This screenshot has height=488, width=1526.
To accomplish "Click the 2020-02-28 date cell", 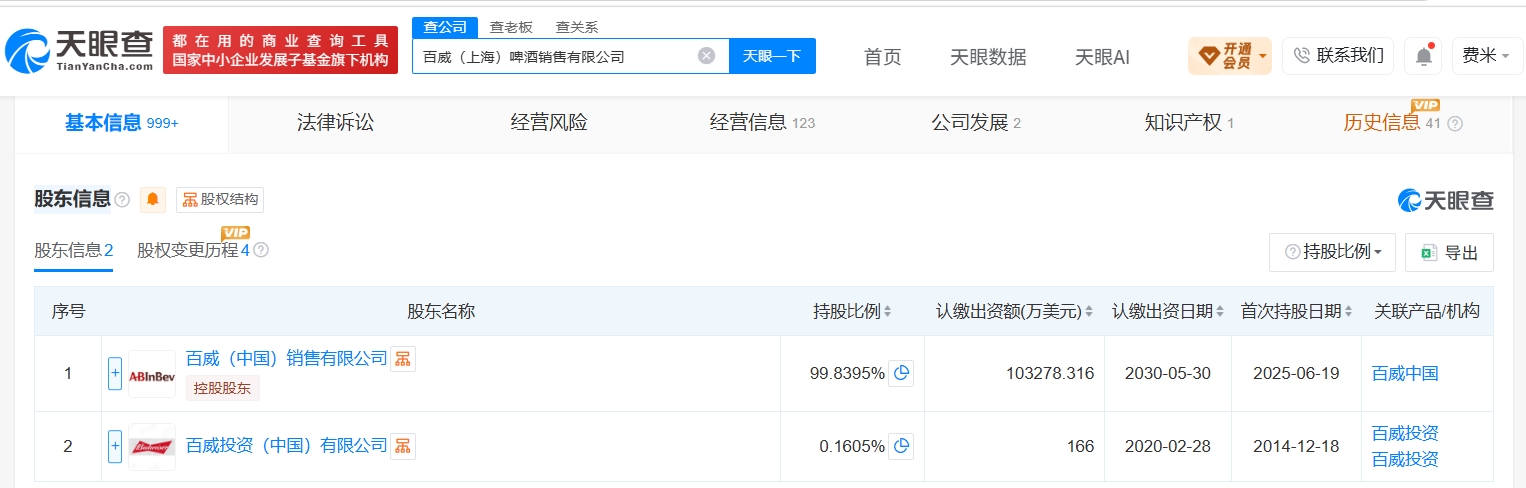I will (1168, 446).
